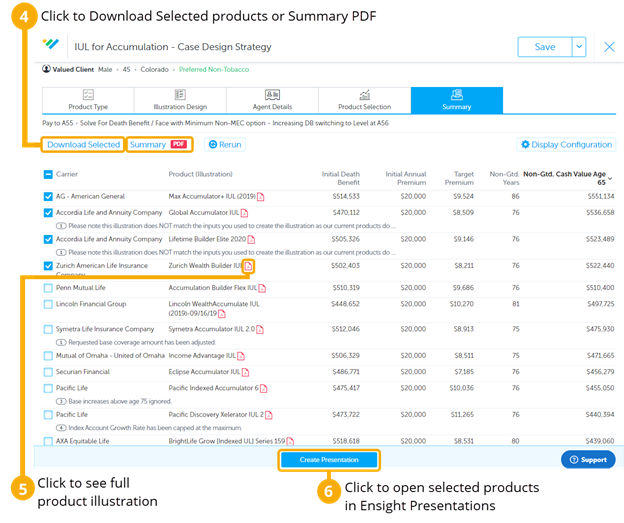Check the Pacific Discovery Xelerator row
The height and width of the screenshot is (523, 624).
[48, 415]
